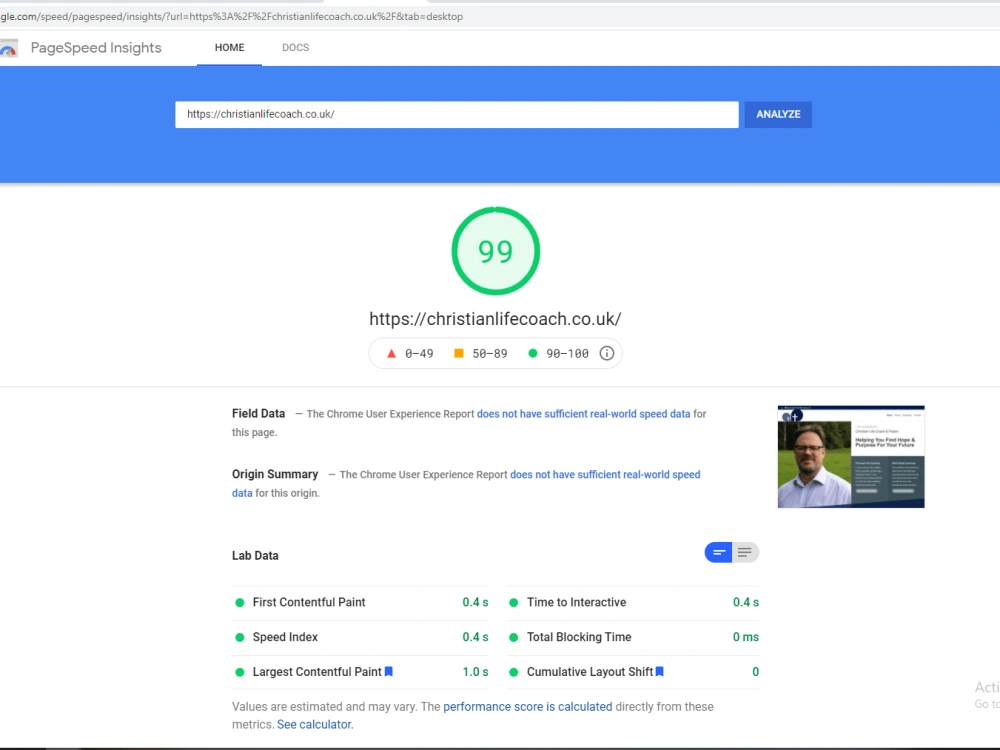This screenshot has height=750, width=1000.
Task: Switch Lab Data to expanded view
Action: (745, 552)
